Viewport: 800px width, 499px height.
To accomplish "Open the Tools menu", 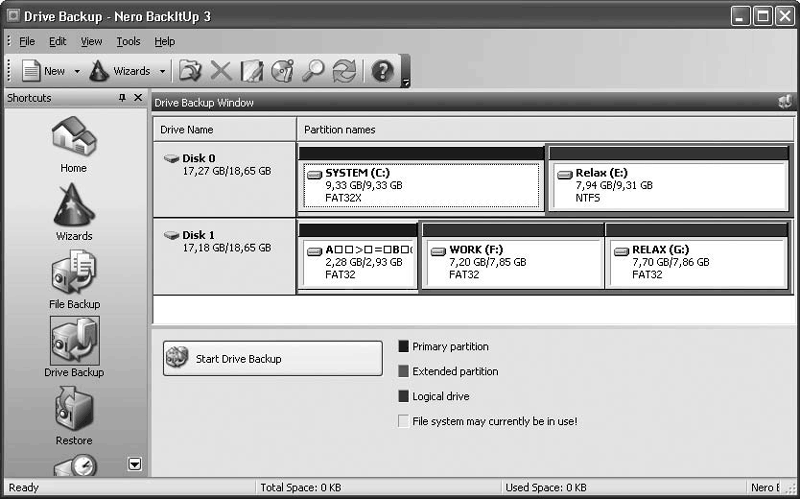I will [128, 41].
